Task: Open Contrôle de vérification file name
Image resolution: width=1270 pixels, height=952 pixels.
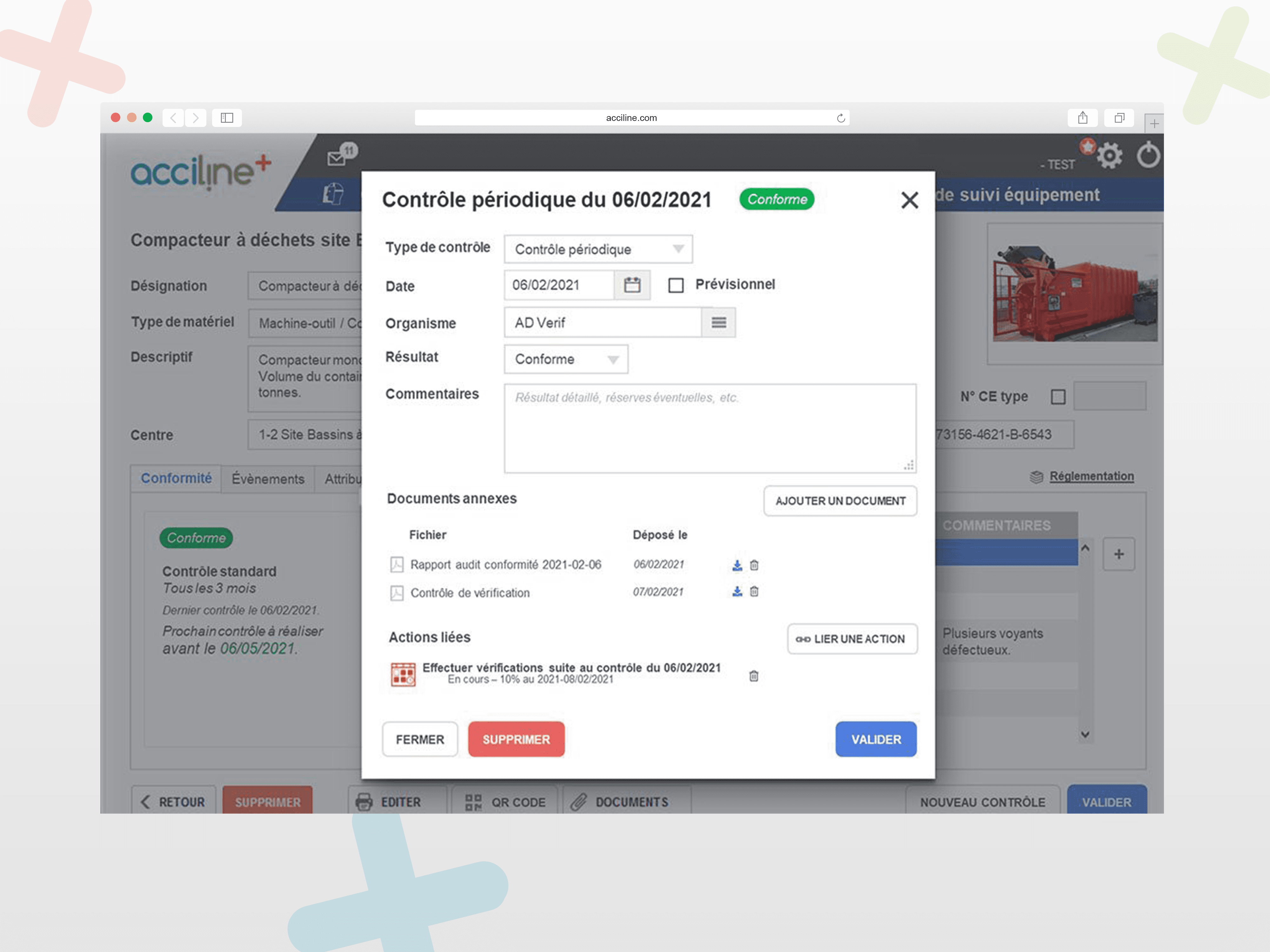Action: coord(470,593)
